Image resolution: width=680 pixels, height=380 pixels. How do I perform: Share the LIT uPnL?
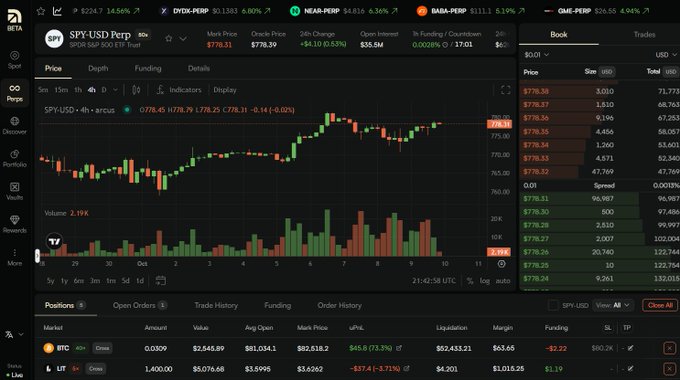click(x=406, y=369)
